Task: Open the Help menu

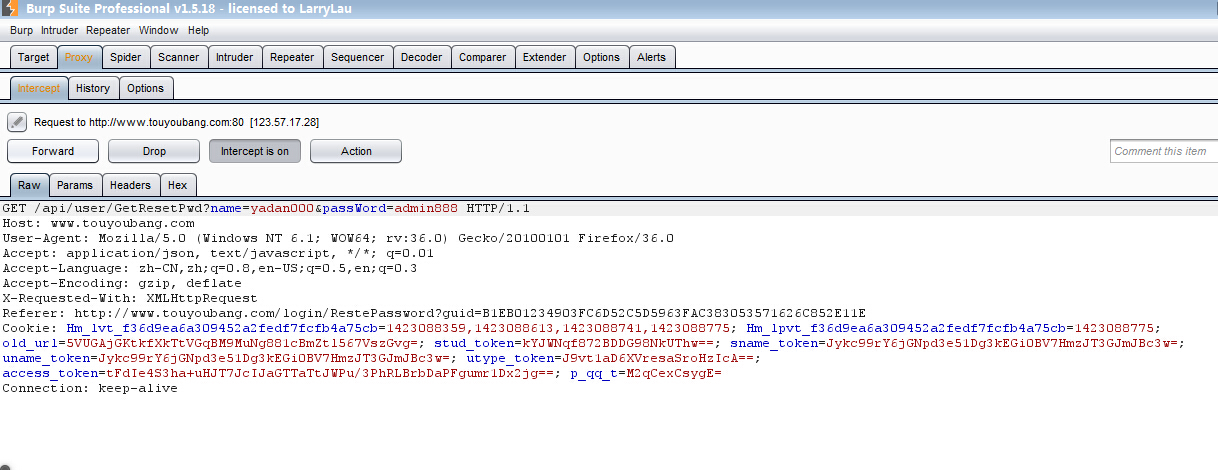Action: (199, 31)
